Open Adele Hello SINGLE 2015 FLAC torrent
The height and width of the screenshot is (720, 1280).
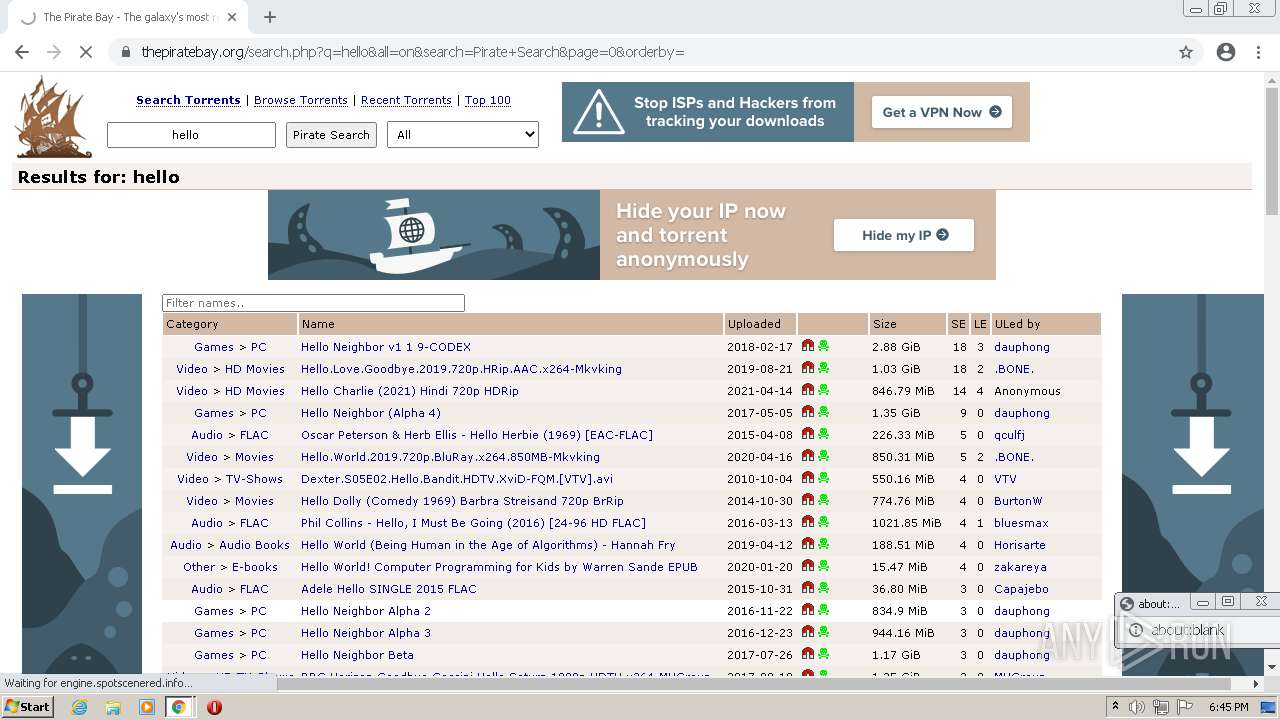[389, 589]
